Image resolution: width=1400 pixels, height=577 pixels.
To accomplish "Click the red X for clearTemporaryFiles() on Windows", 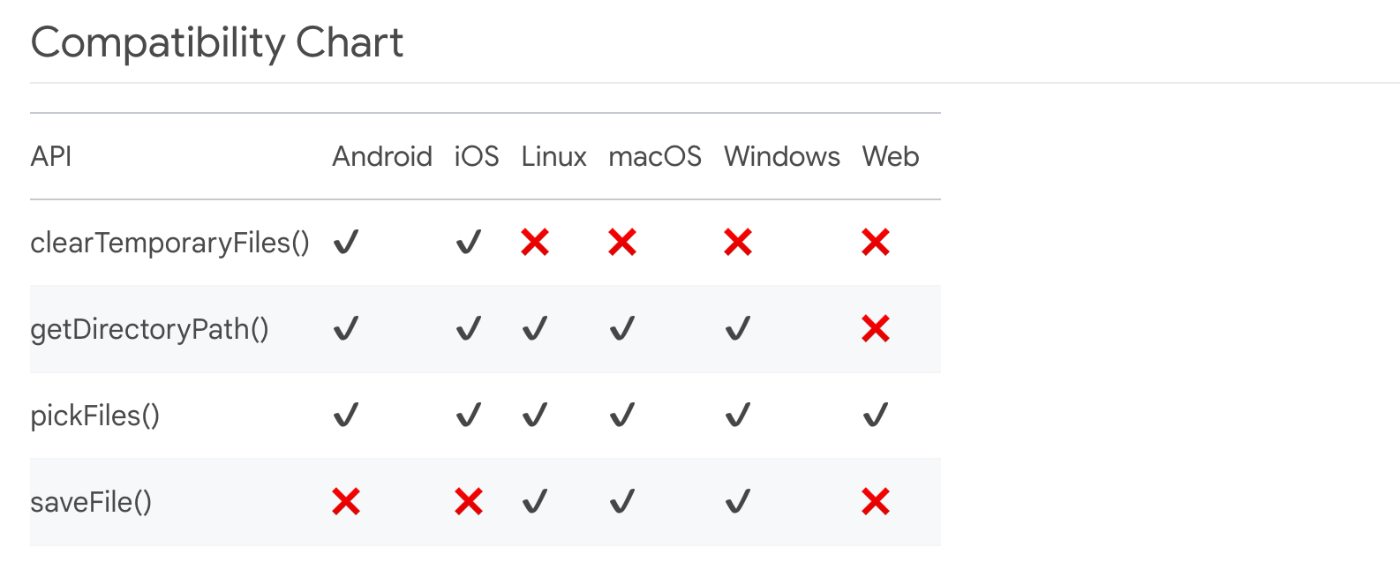I will pos(738,242).
